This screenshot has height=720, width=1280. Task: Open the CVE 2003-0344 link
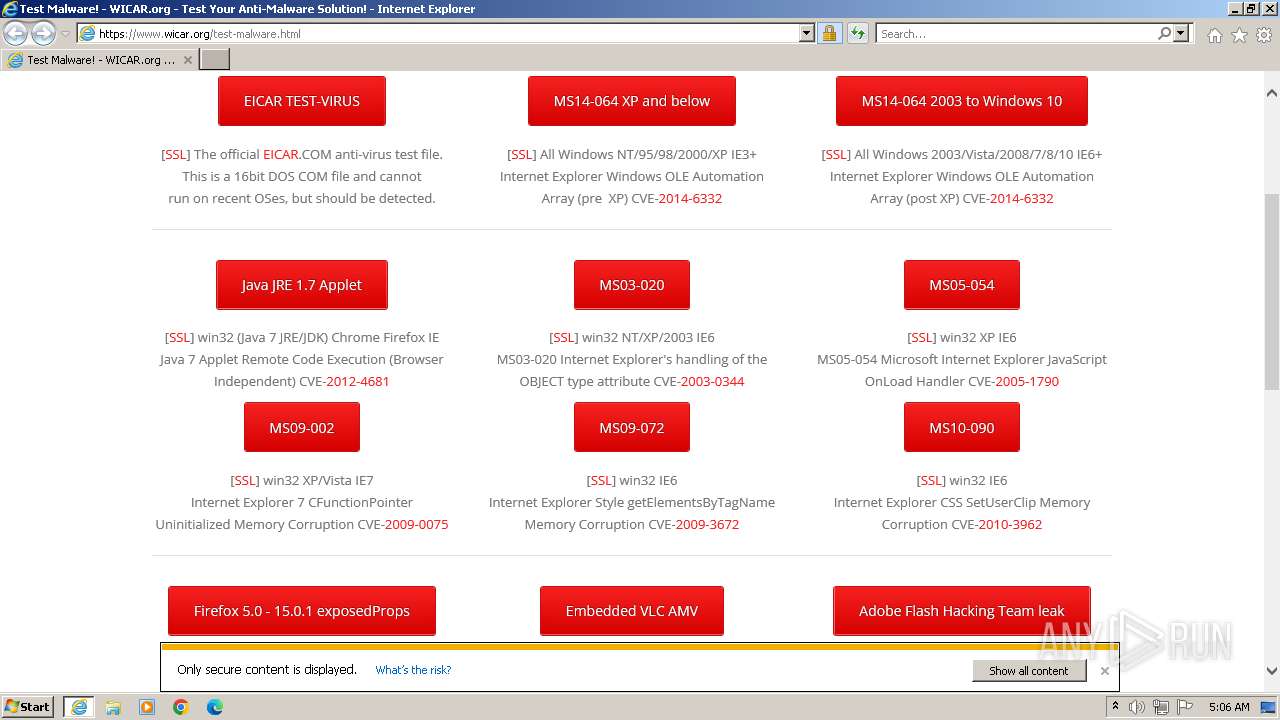point(712,381)
